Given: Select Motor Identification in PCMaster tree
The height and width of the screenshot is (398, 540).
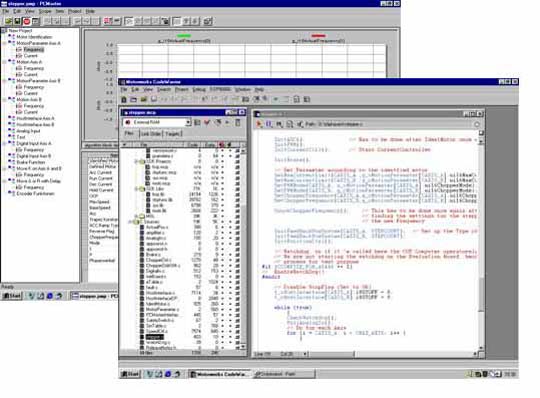Looking at the screenshot, I should pos(34,37).
